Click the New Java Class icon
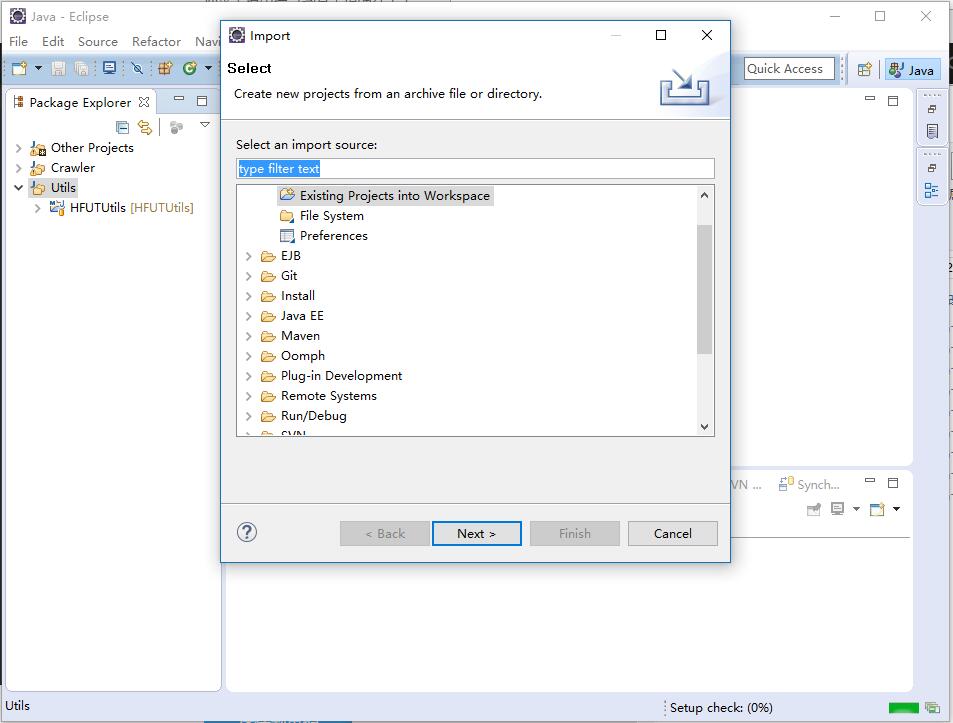The width and height of the screenshot is (953, 723). coord(190,68)
